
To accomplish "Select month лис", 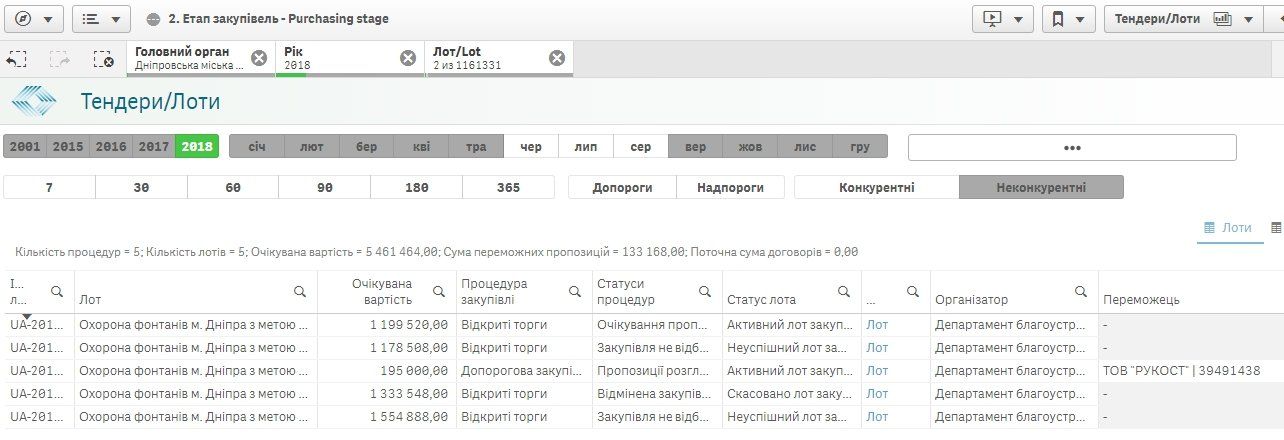I will tap(805, 146).
